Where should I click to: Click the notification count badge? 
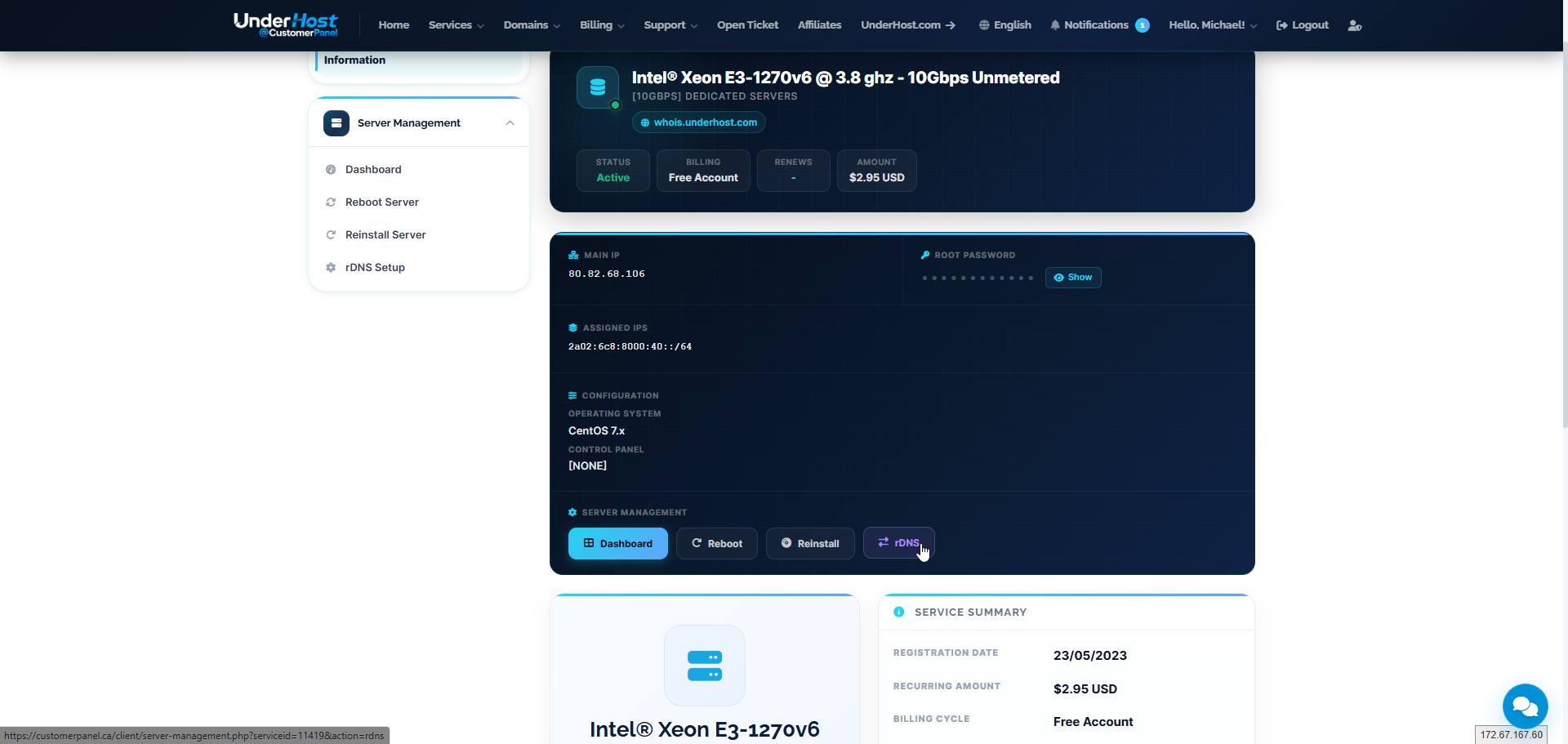(x=1143, y=25)
